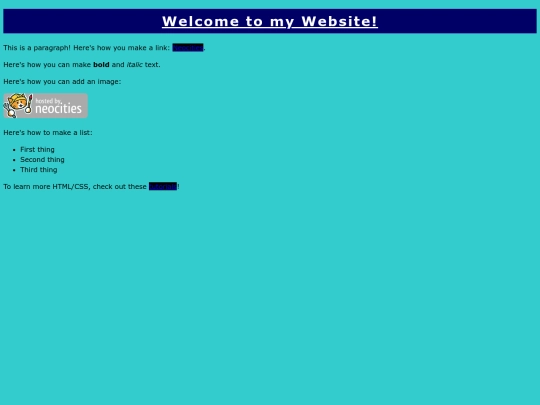Click 'Here's how you can add an image:' text
Viewport: 540px width, 405px height.
[x=62, y=82]
